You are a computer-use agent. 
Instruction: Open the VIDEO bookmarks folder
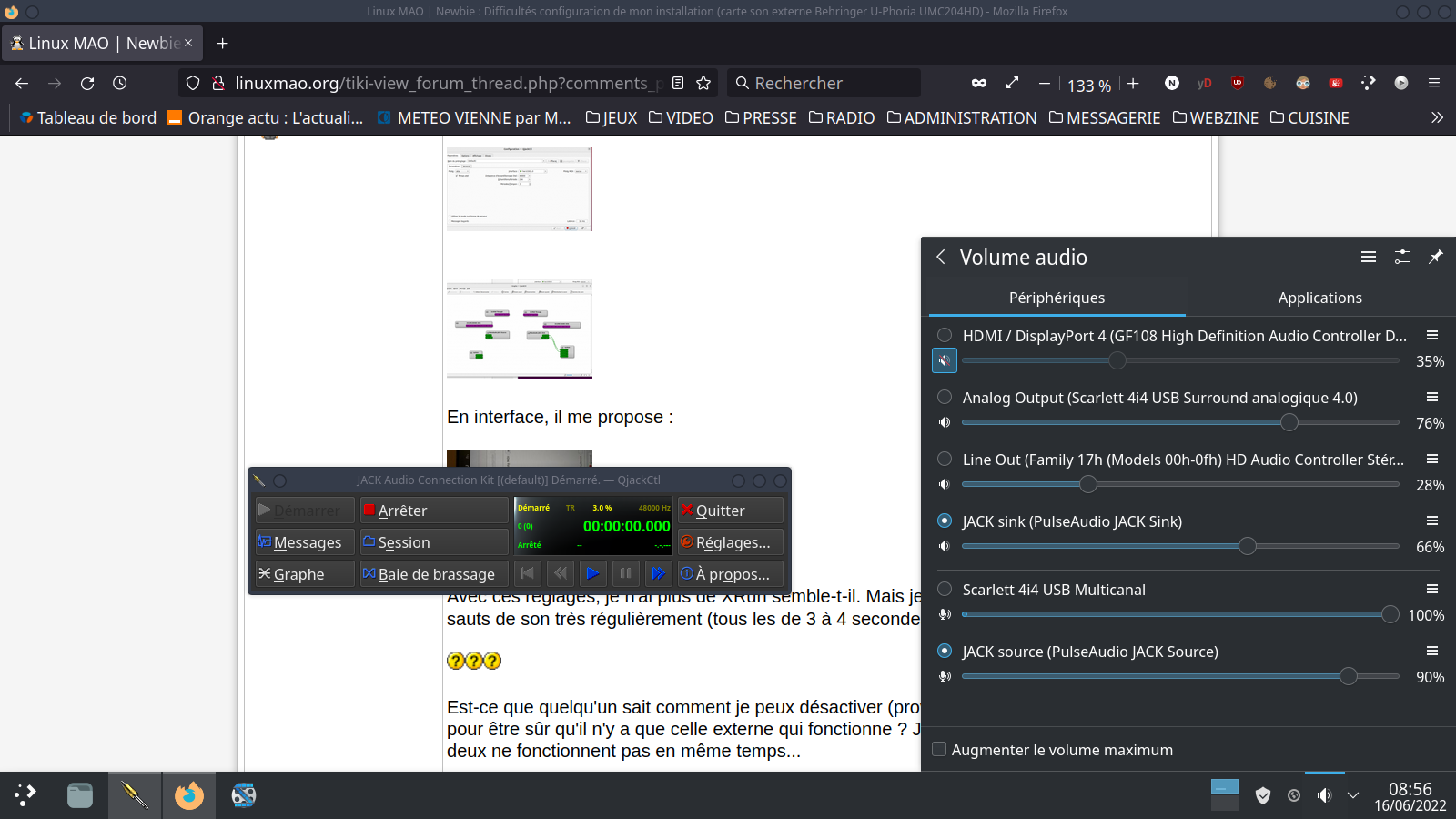681,117
